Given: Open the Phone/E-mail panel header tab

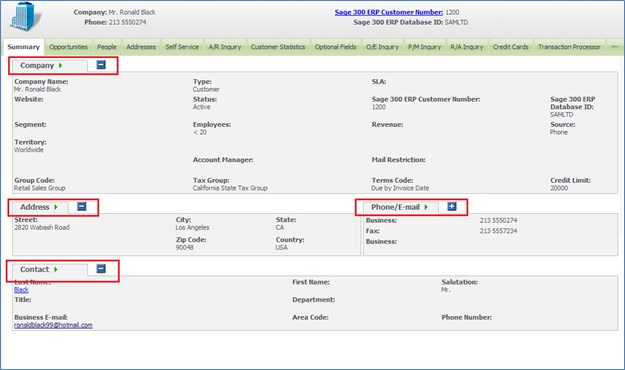Looking at the screenshot, I should coord(401,207).
